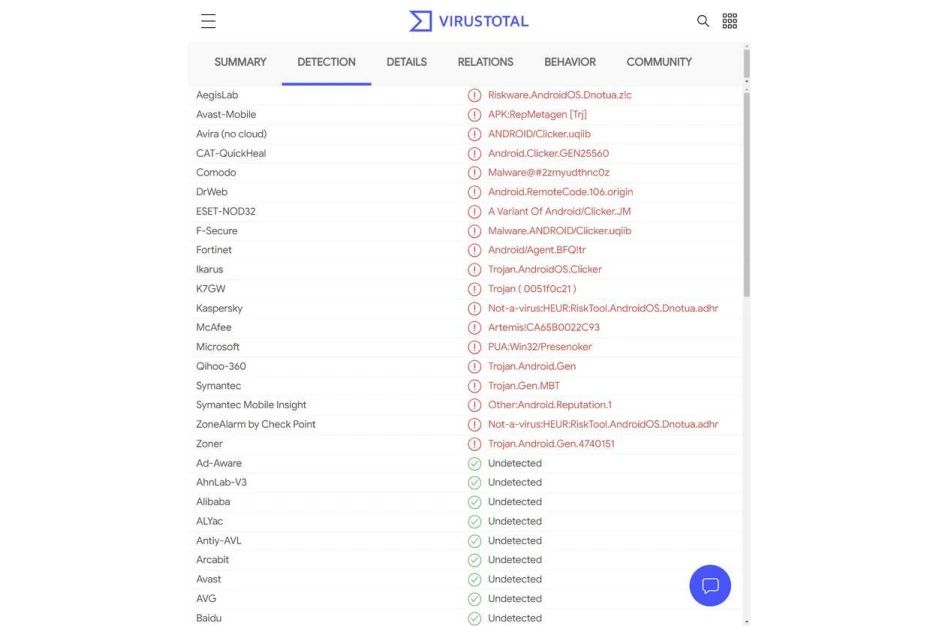Open the Relations tab
939x626 pixels.
[x=485, y=62]
